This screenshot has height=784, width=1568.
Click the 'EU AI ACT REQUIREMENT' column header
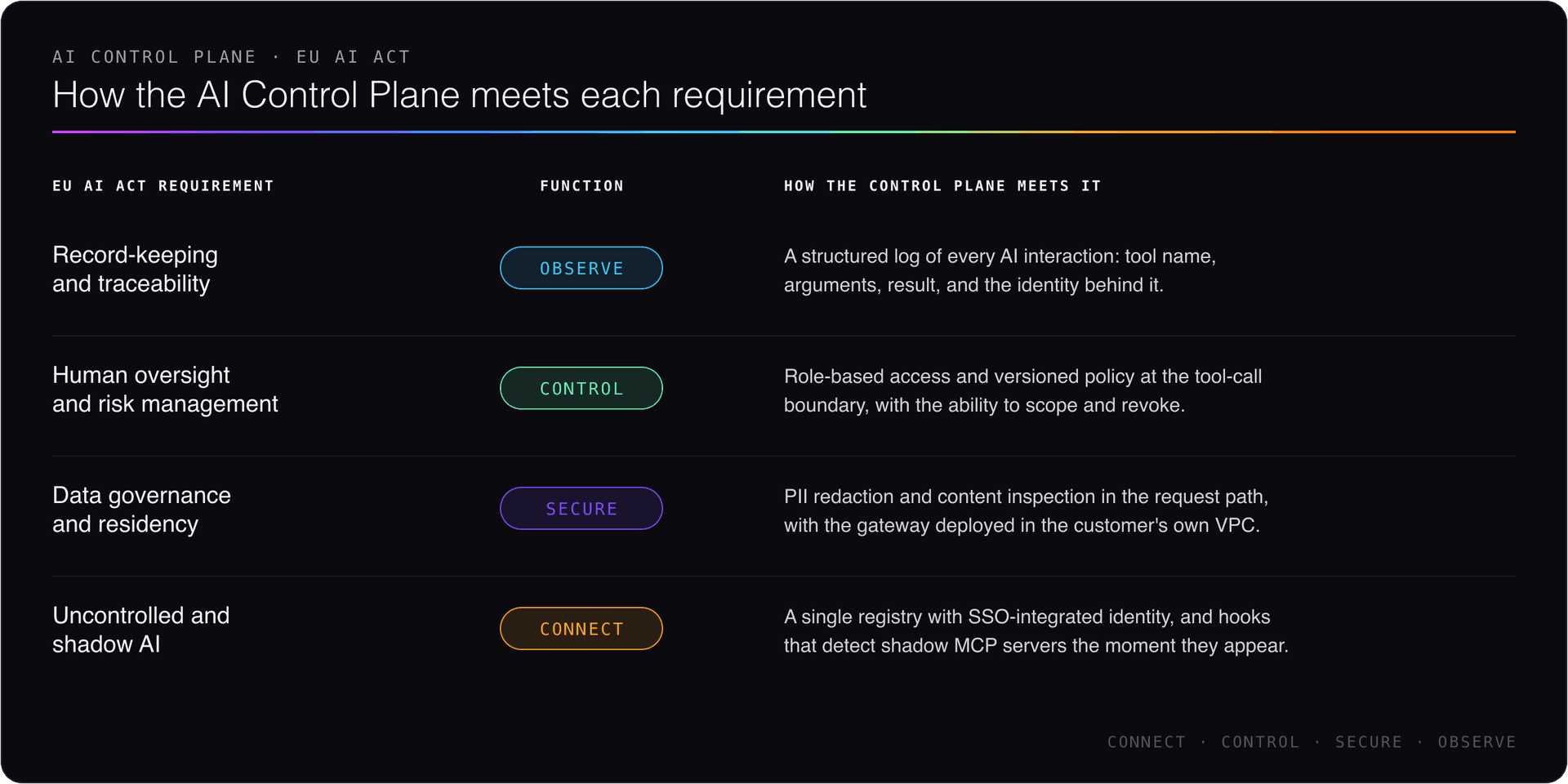[x=163, y=185]
